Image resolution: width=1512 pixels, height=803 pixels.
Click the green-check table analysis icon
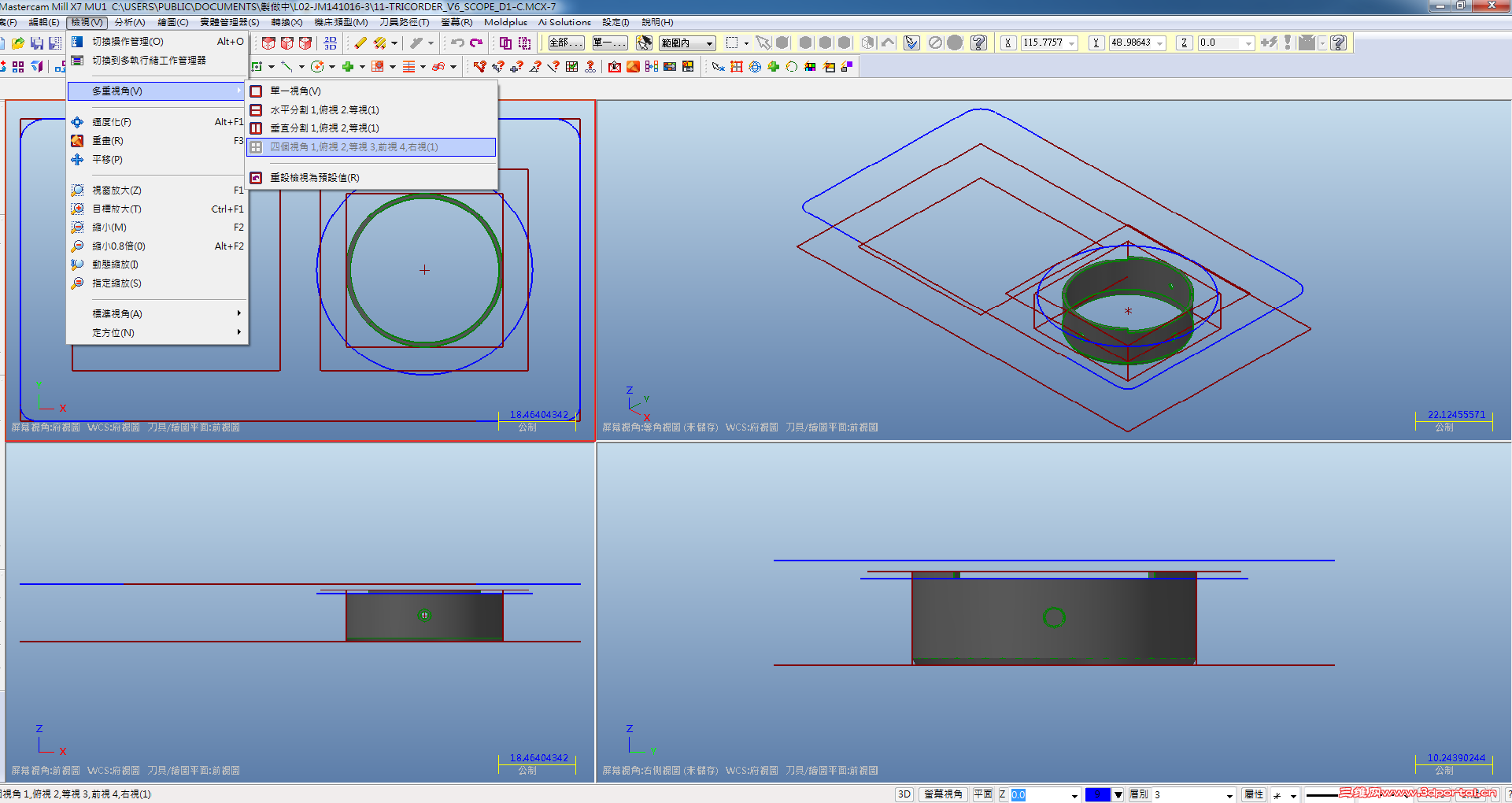[572, 67]
